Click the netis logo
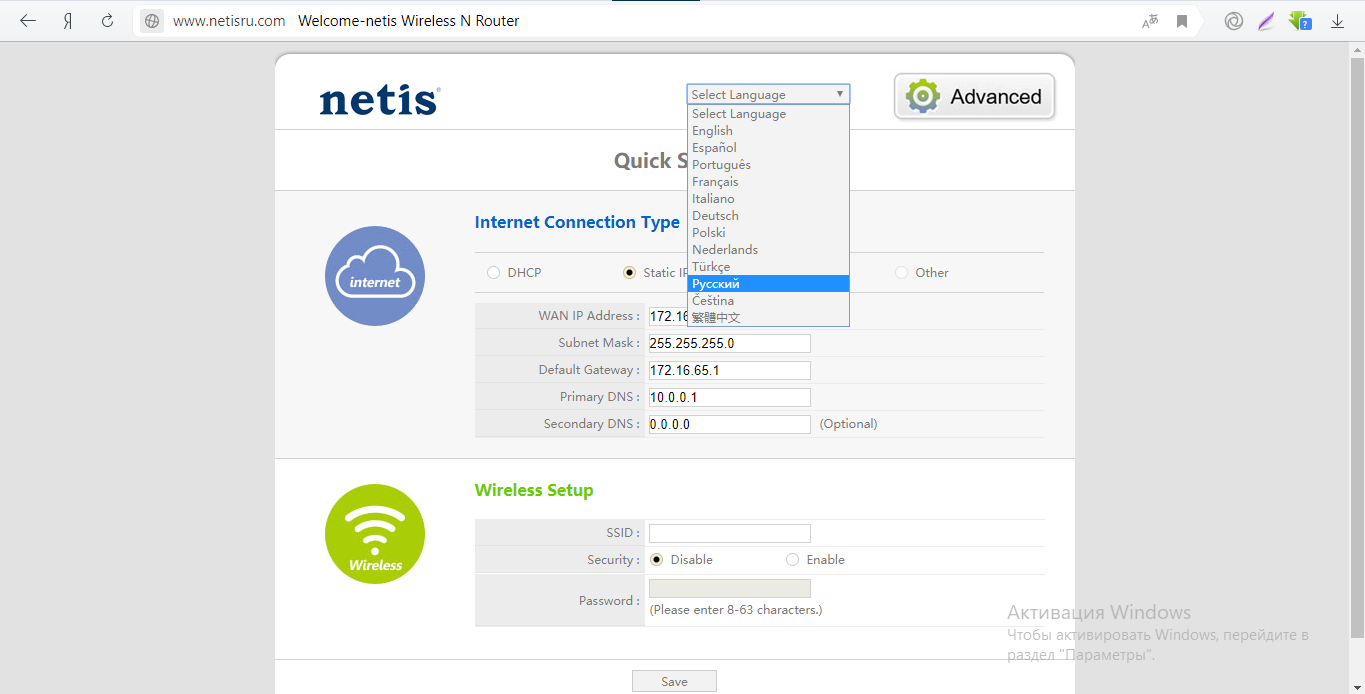This screenshot has width=1365, height=694. click(380, 100)
